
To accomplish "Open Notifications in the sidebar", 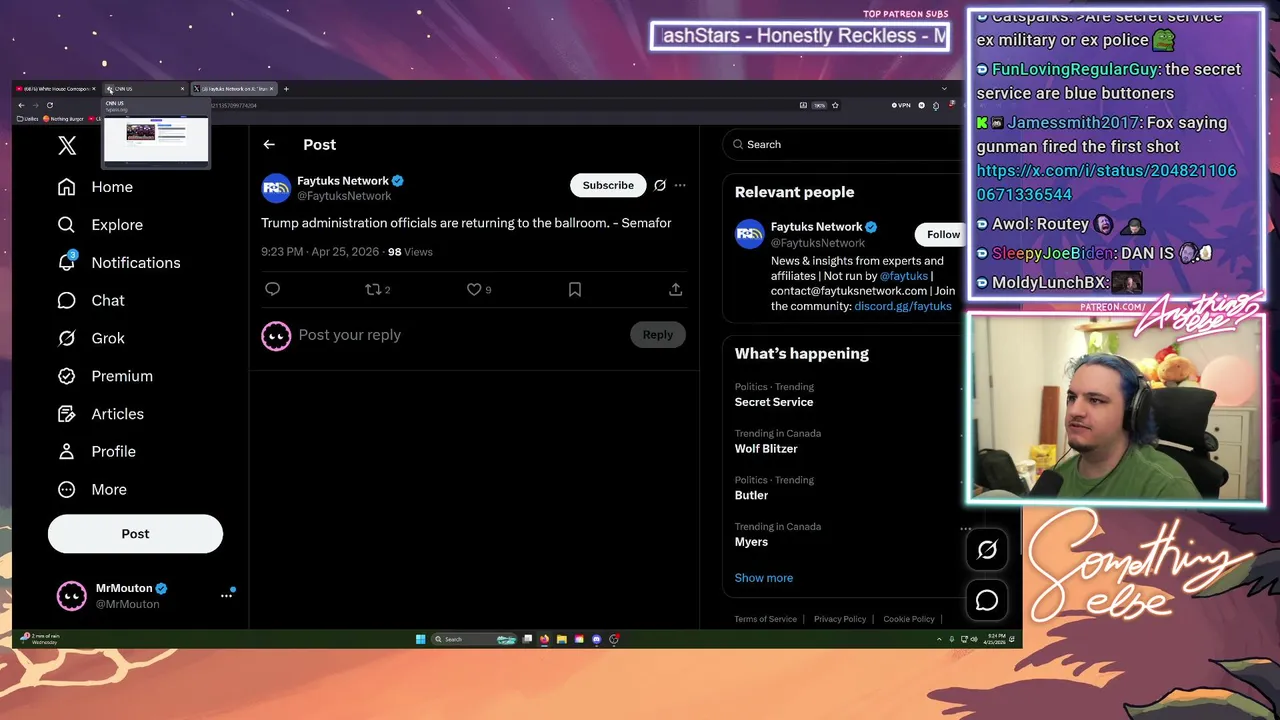I will [120, 263].
